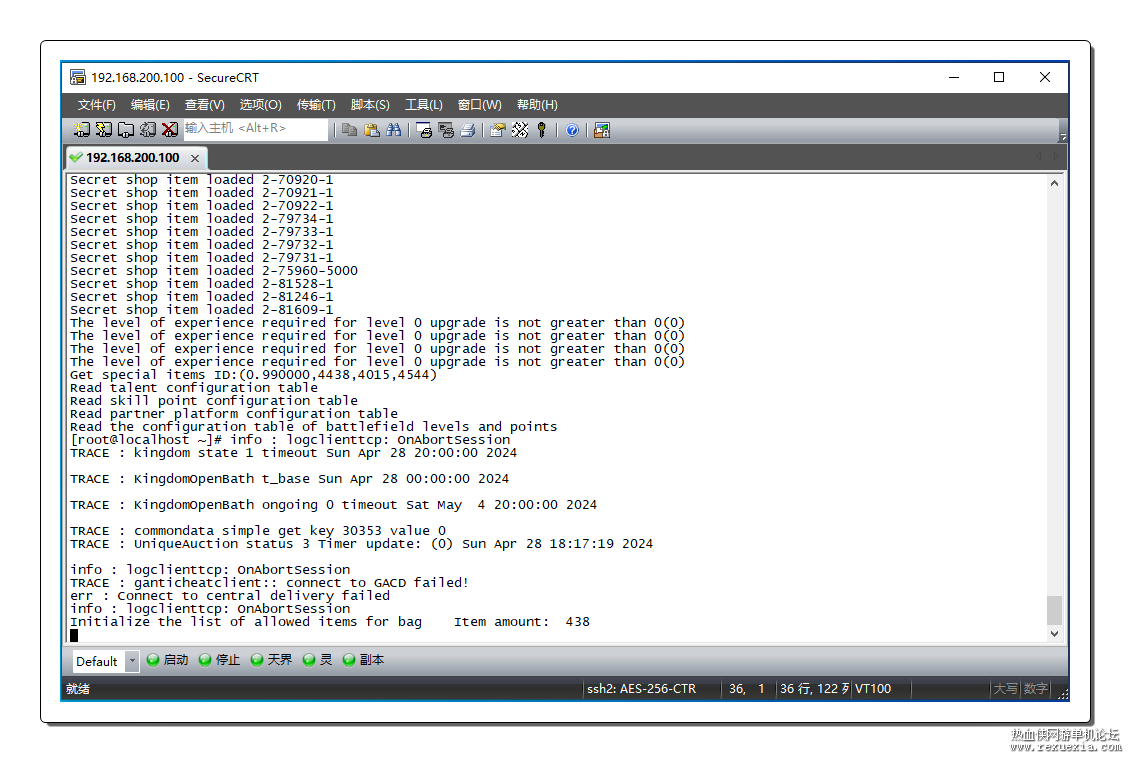The width and height of the screenshot is (1130, 762).
Task: Open the 工具(L) menu
Action: pos(424,105)
